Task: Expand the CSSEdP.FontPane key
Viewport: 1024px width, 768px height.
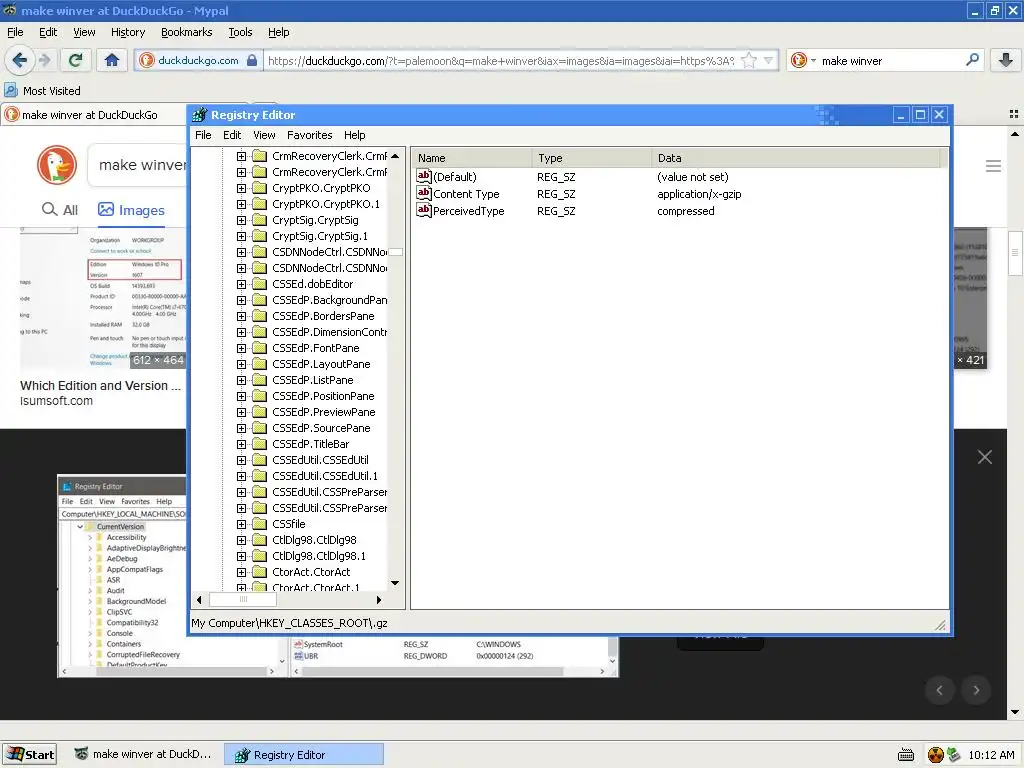Action: [x=241, y=348]
